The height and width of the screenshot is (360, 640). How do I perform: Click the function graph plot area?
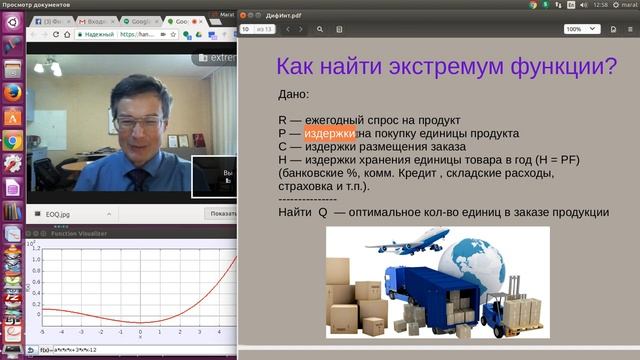tap(140, 289)
